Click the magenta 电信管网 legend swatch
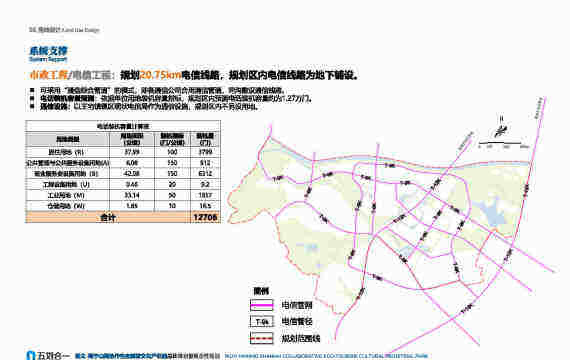 pos(261,305)
